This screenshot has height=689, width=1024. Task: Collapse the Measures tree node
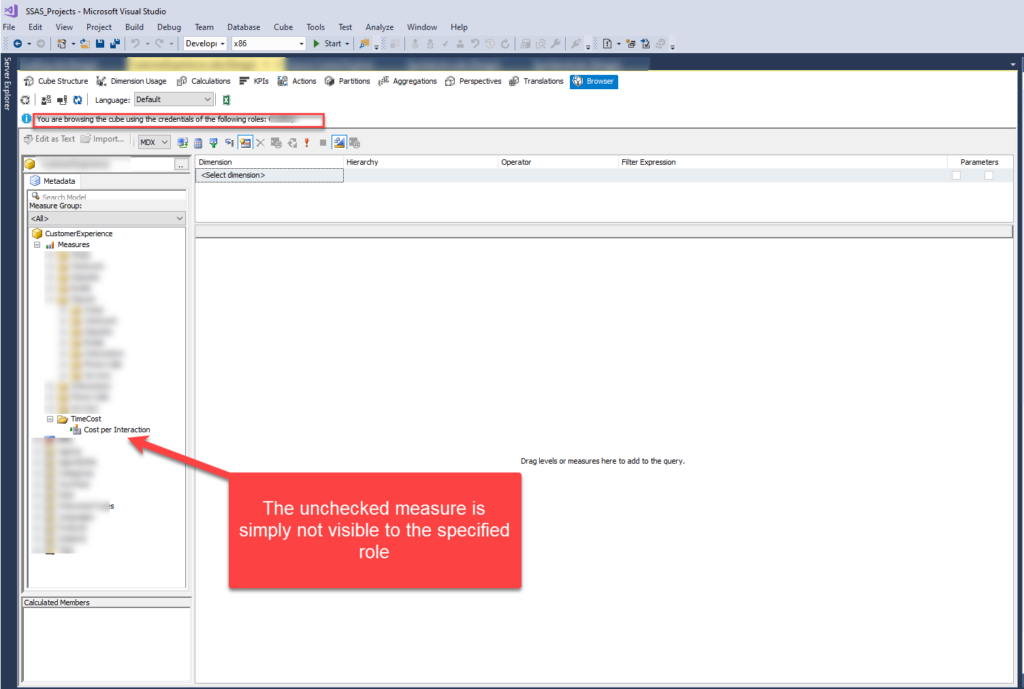[x=37, y=245]
